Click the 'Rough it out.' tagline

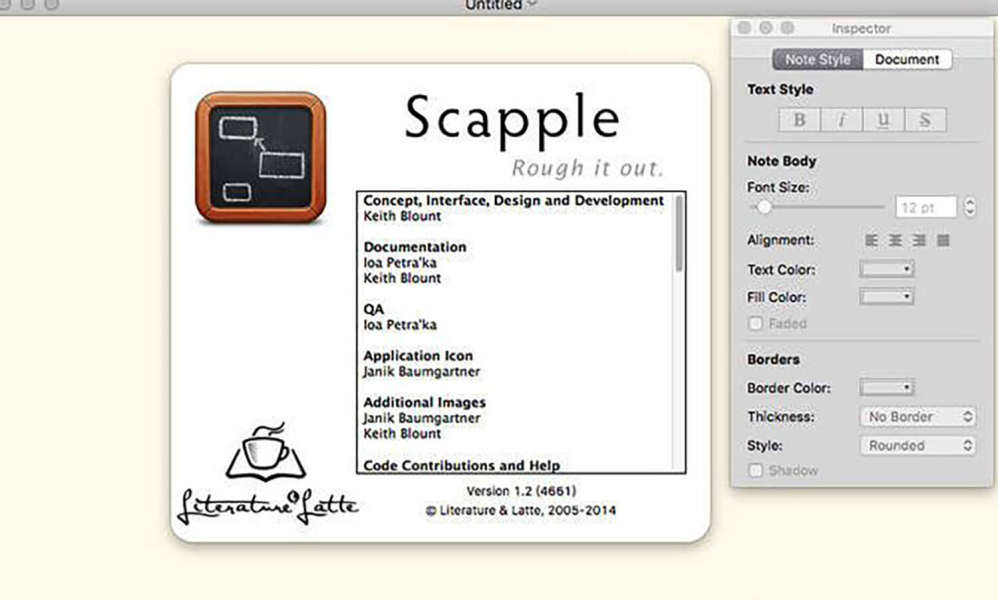click(587, 168)
